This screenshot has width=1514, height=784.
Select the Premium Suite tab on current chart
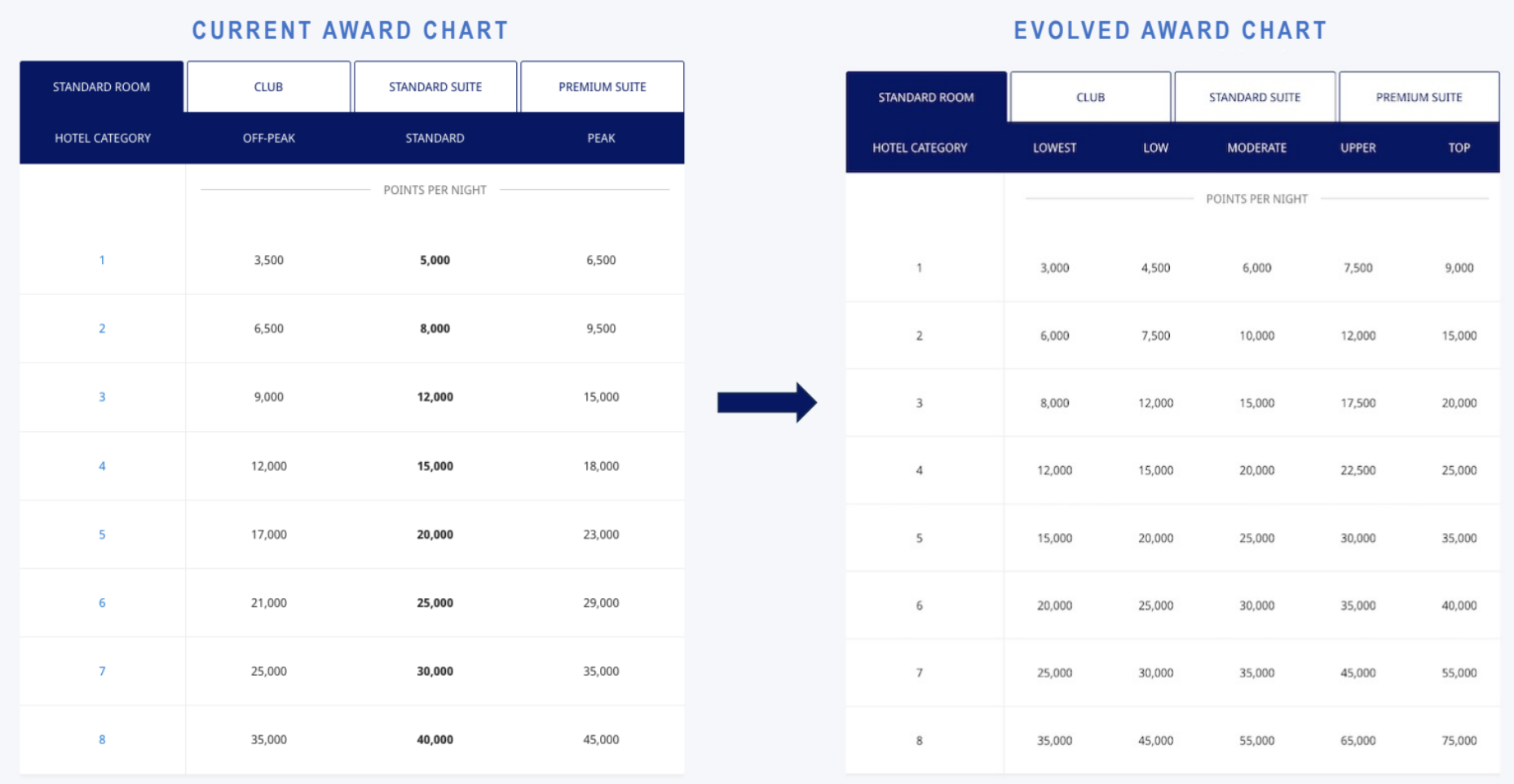(x=602, y=86)
